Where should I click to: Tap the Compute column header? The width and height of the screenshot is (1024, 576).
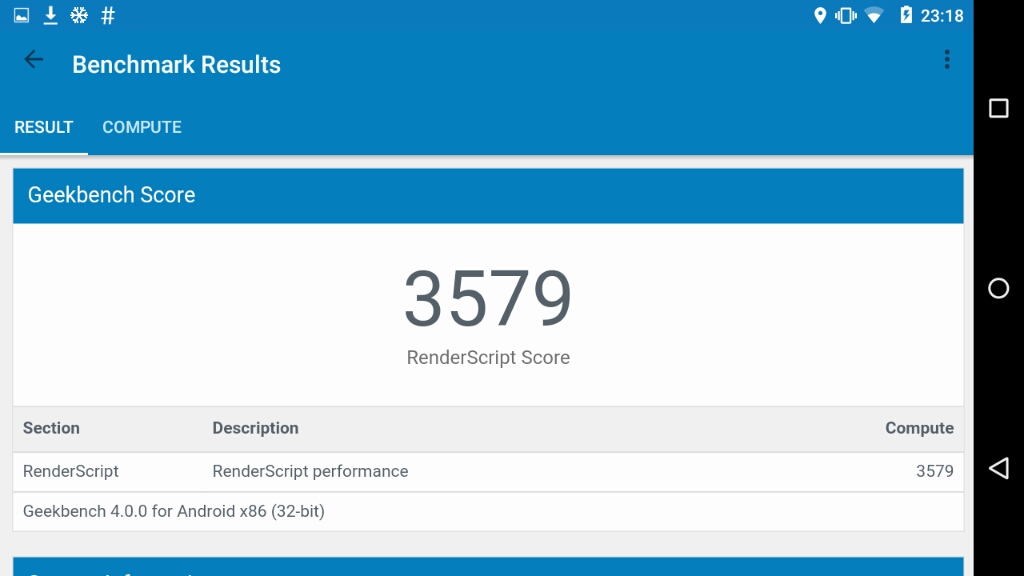919,428
